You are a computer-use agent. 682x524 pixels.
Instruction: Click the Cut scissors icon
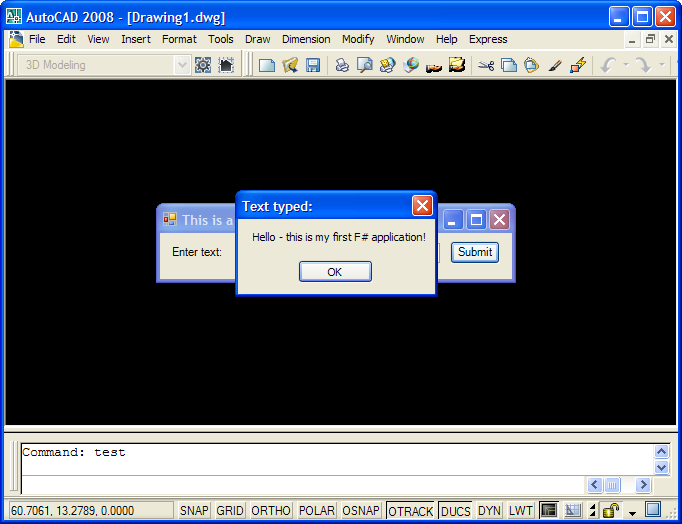(x=486, y=65)
